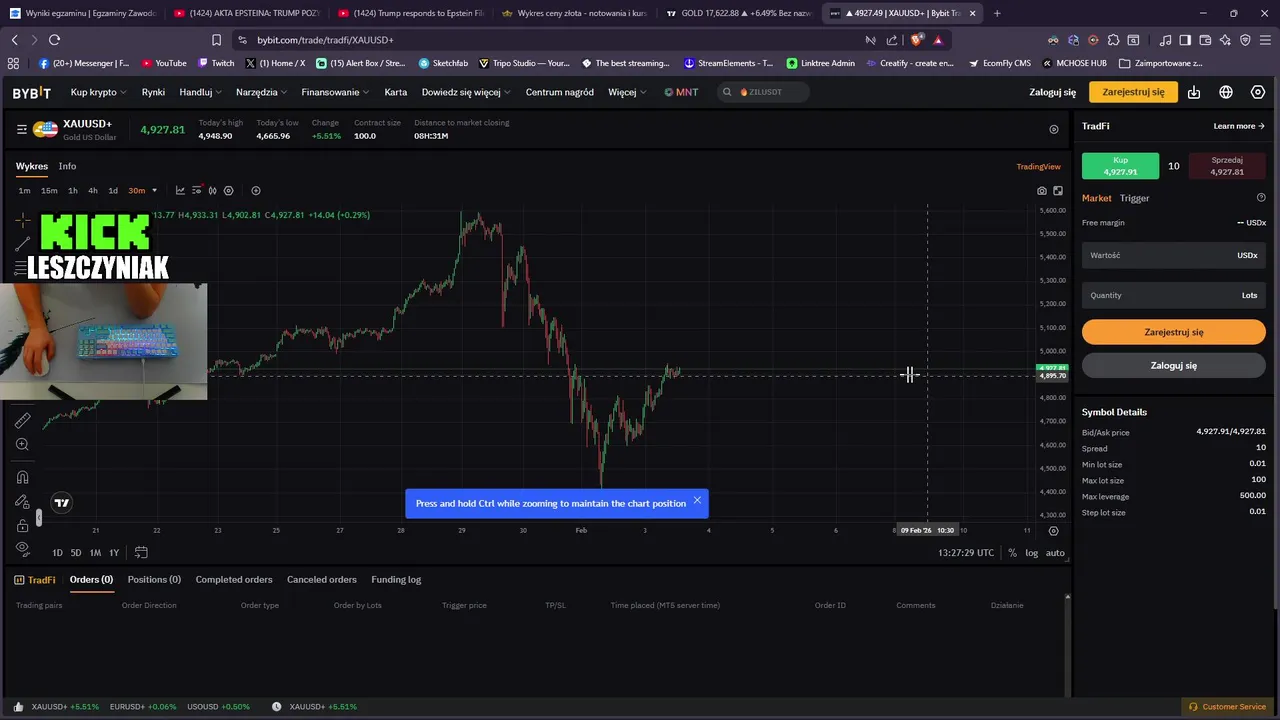Switch to GOLD 17,622.88 browser tab
Viewport: 1280px width, 720px height.
pos(737,13)
